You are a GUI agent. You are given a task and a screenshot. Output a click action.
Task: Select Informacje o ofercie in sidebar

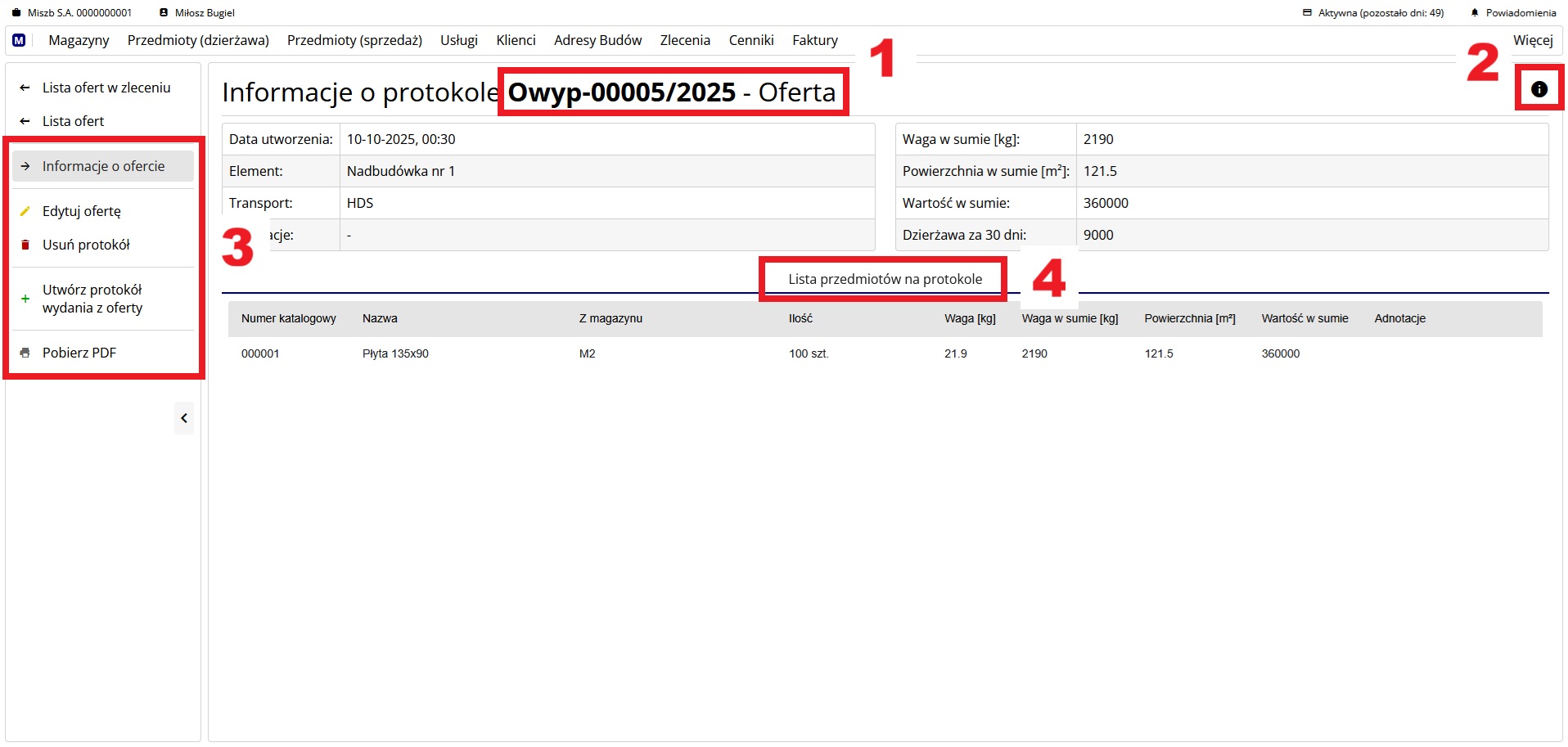pyautogui.click(x=103, y=166)
